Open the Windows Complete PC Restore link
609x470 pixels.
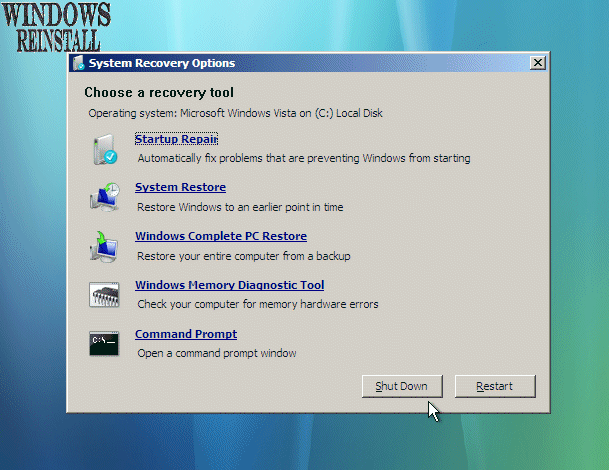tap(220, 236)
